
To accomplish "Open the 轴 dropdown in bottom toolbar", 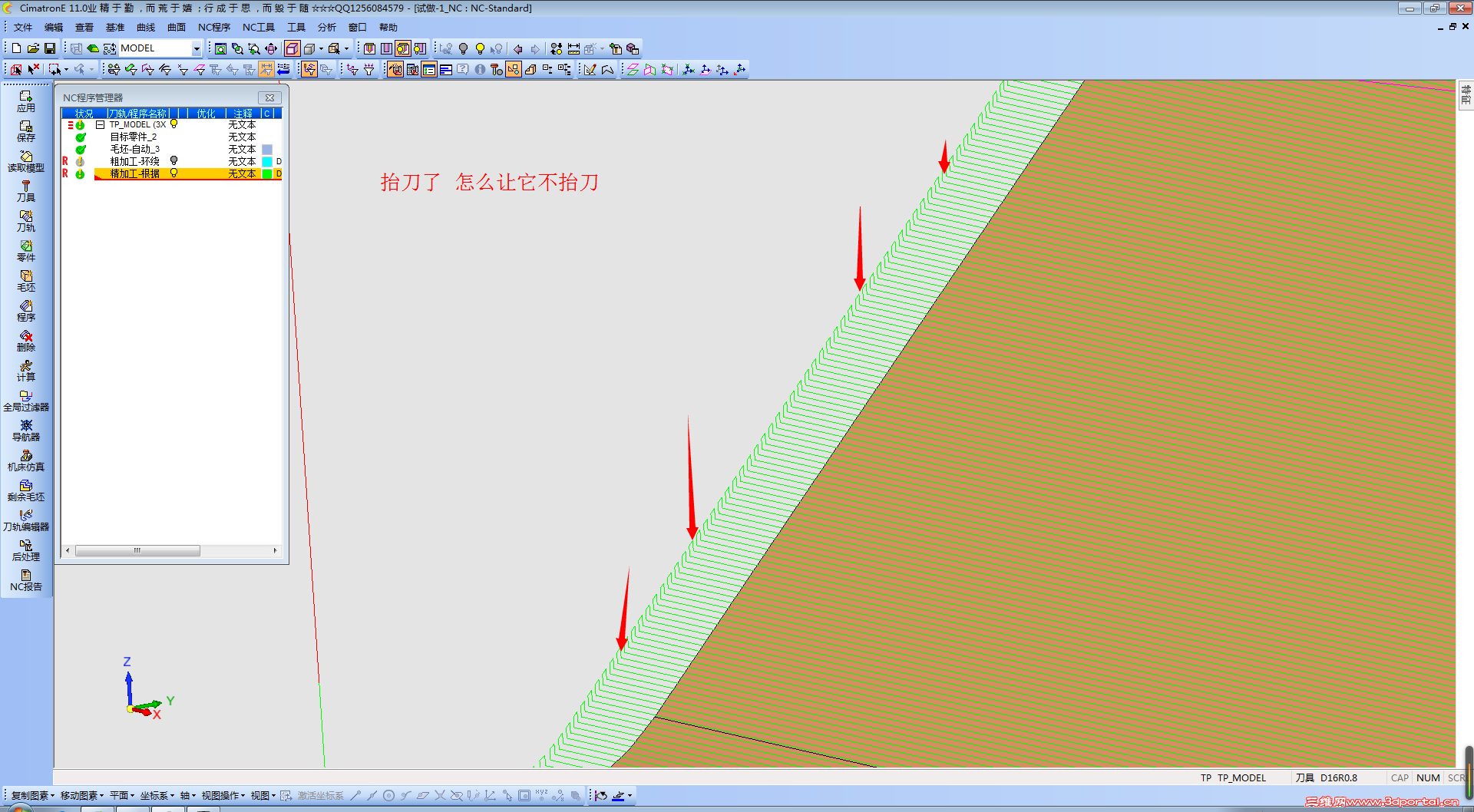I will (187, 795).
